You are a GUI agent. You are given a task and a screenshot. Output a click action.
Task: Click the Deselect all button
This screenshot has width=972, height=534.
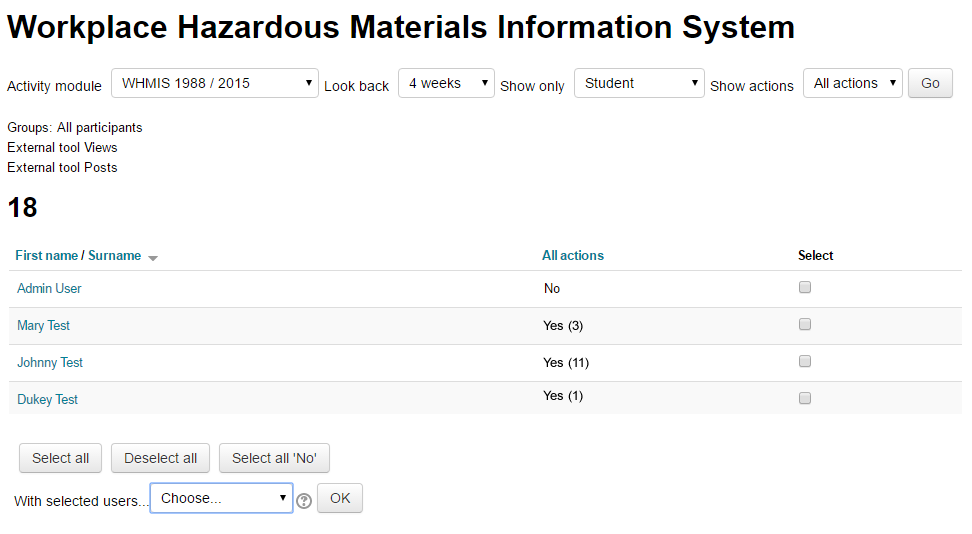(160, 459)
